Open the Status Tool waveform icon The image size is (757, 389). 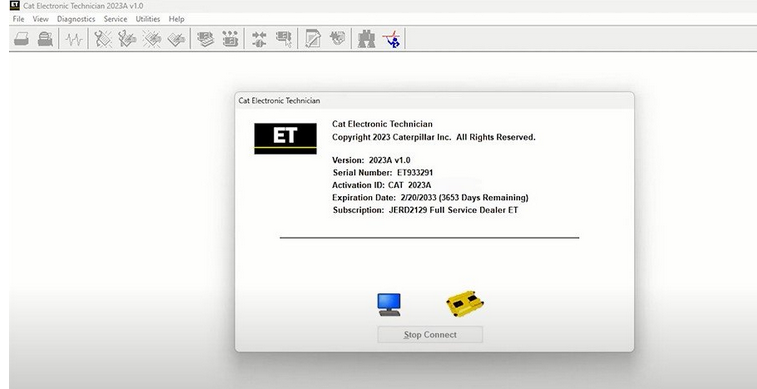(74, 39)
